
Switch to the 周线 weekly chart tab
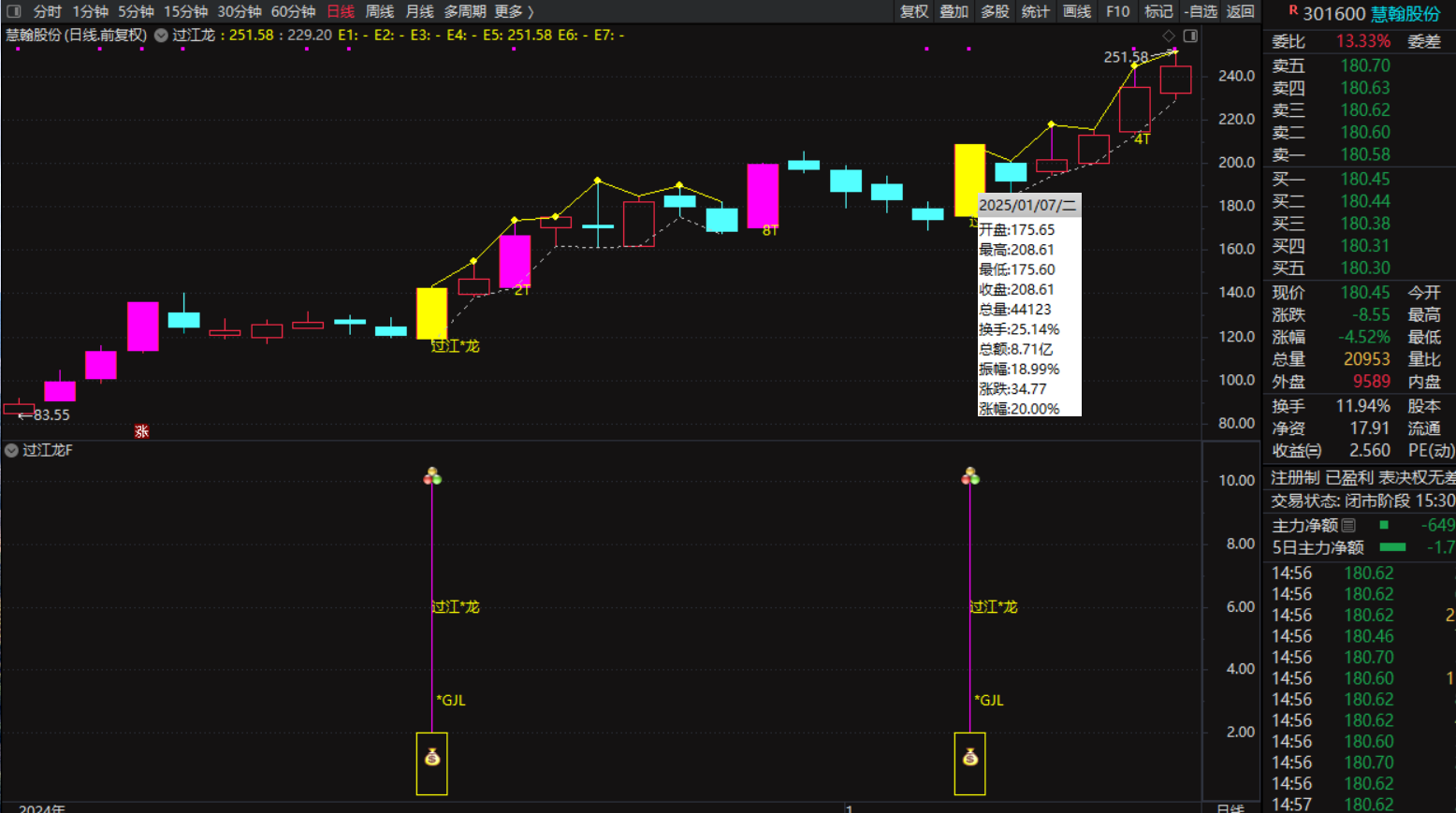coord(379,11)
